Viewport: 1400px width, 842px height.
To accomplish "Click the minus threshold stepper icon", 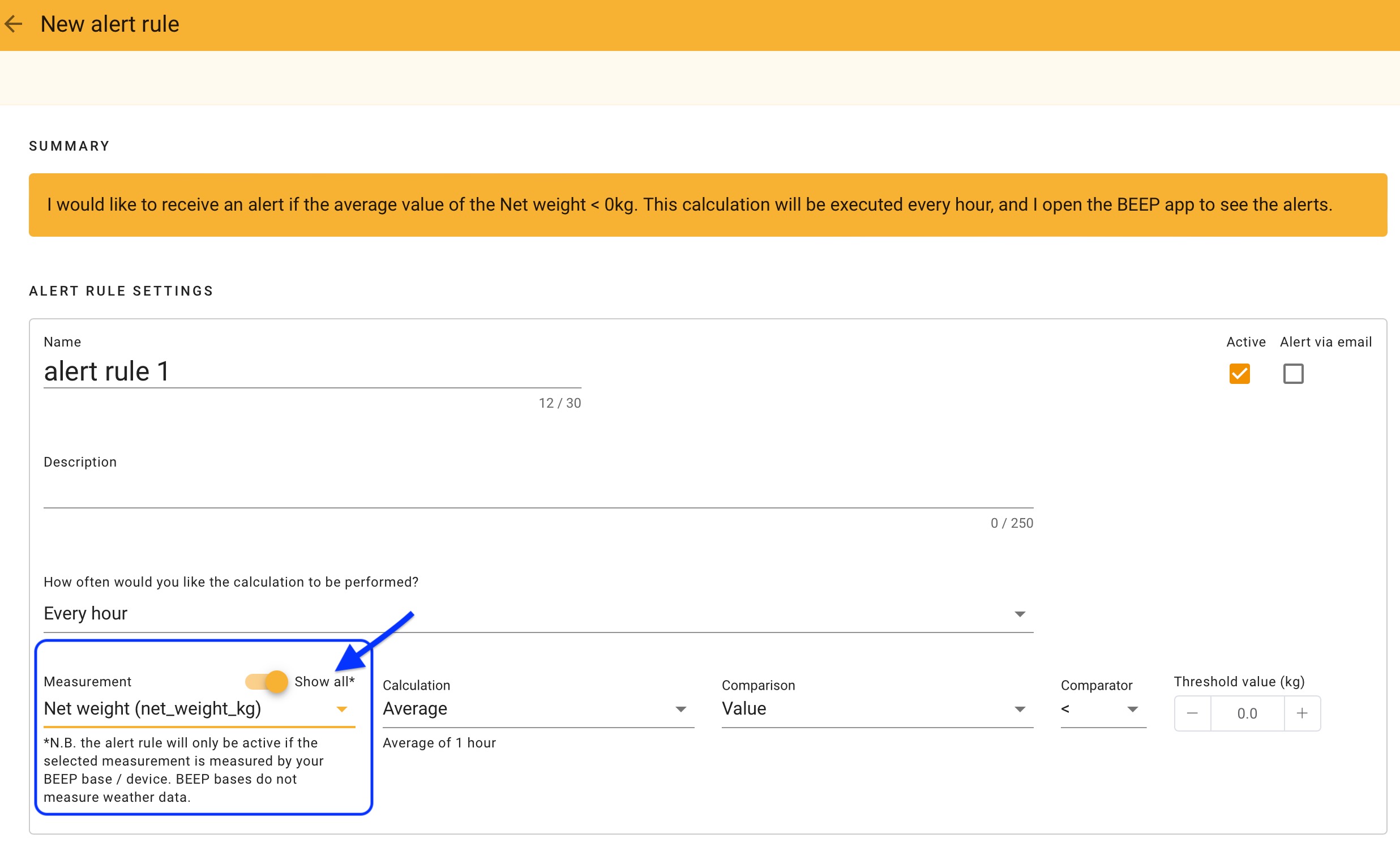I will pyautogui.click(x=1192, y=713).
